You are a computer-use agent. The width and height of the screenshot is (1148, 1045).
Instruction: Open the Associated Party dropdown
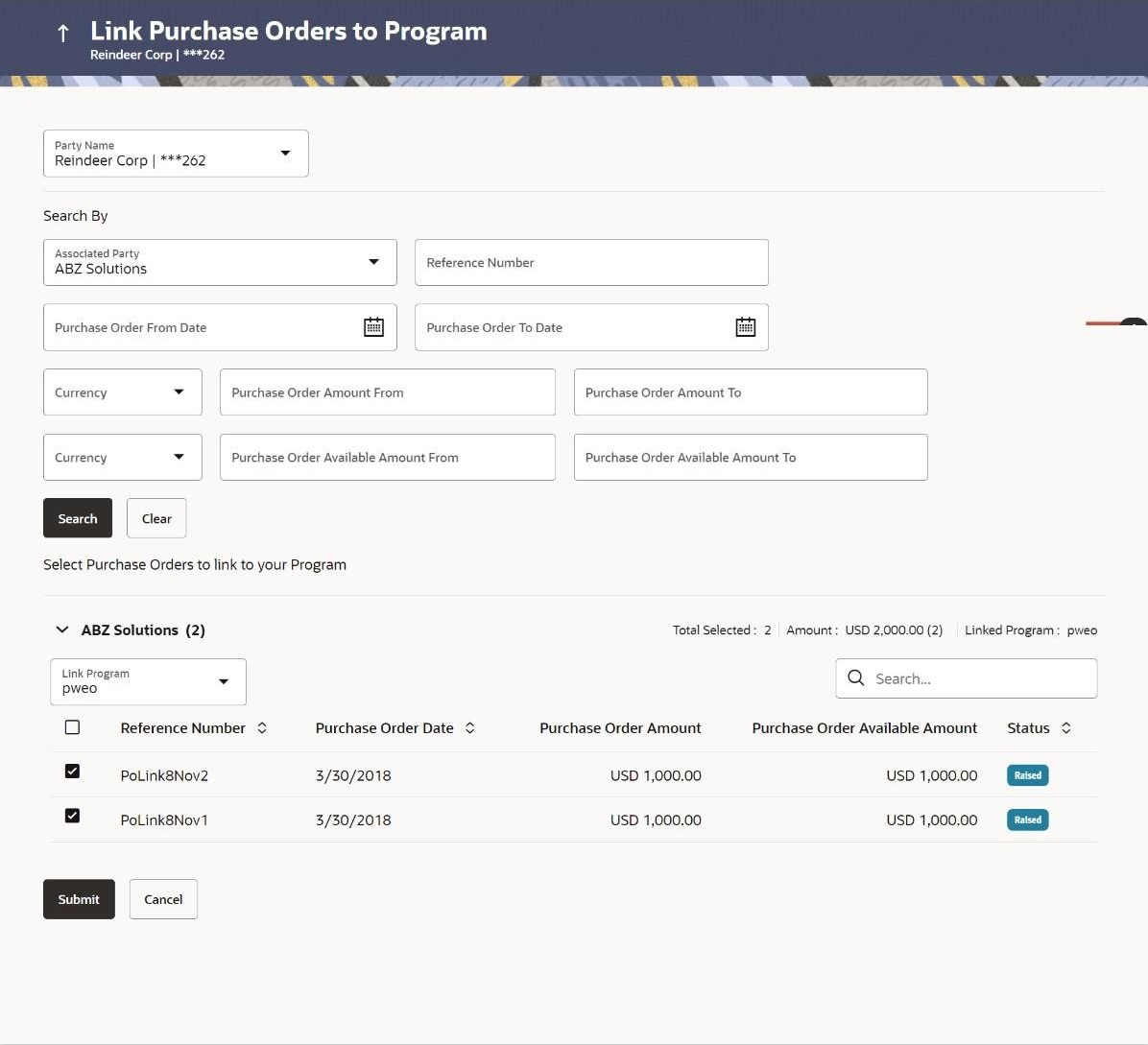[220, 263]
